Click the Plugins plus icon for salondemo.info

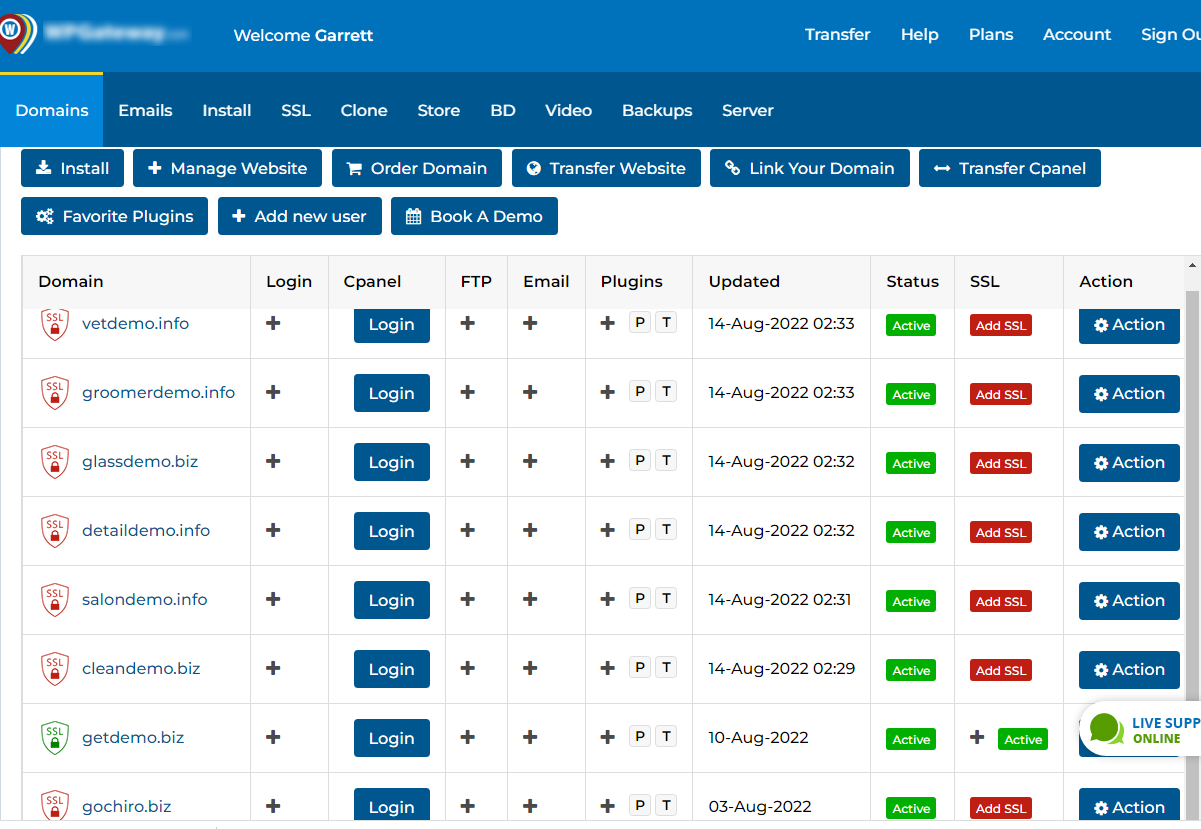pyautogui.click(x=607, y=599)
